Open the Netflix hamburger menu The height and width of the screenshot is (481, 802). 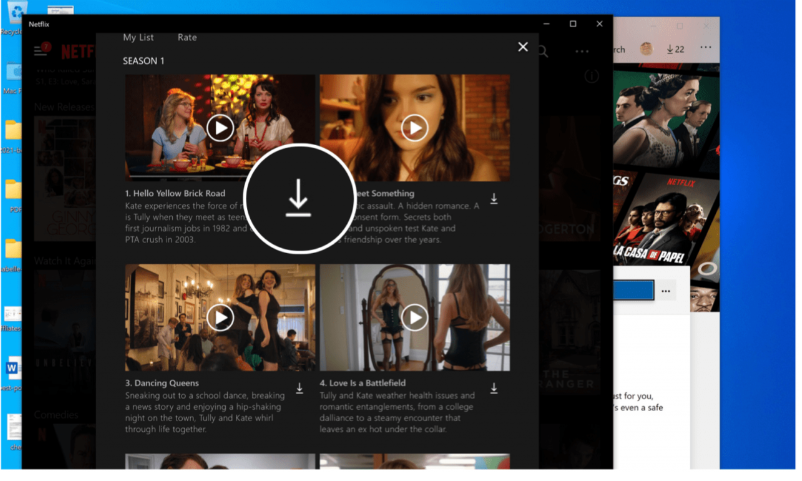pyautogui.click(x=39, y=51)
